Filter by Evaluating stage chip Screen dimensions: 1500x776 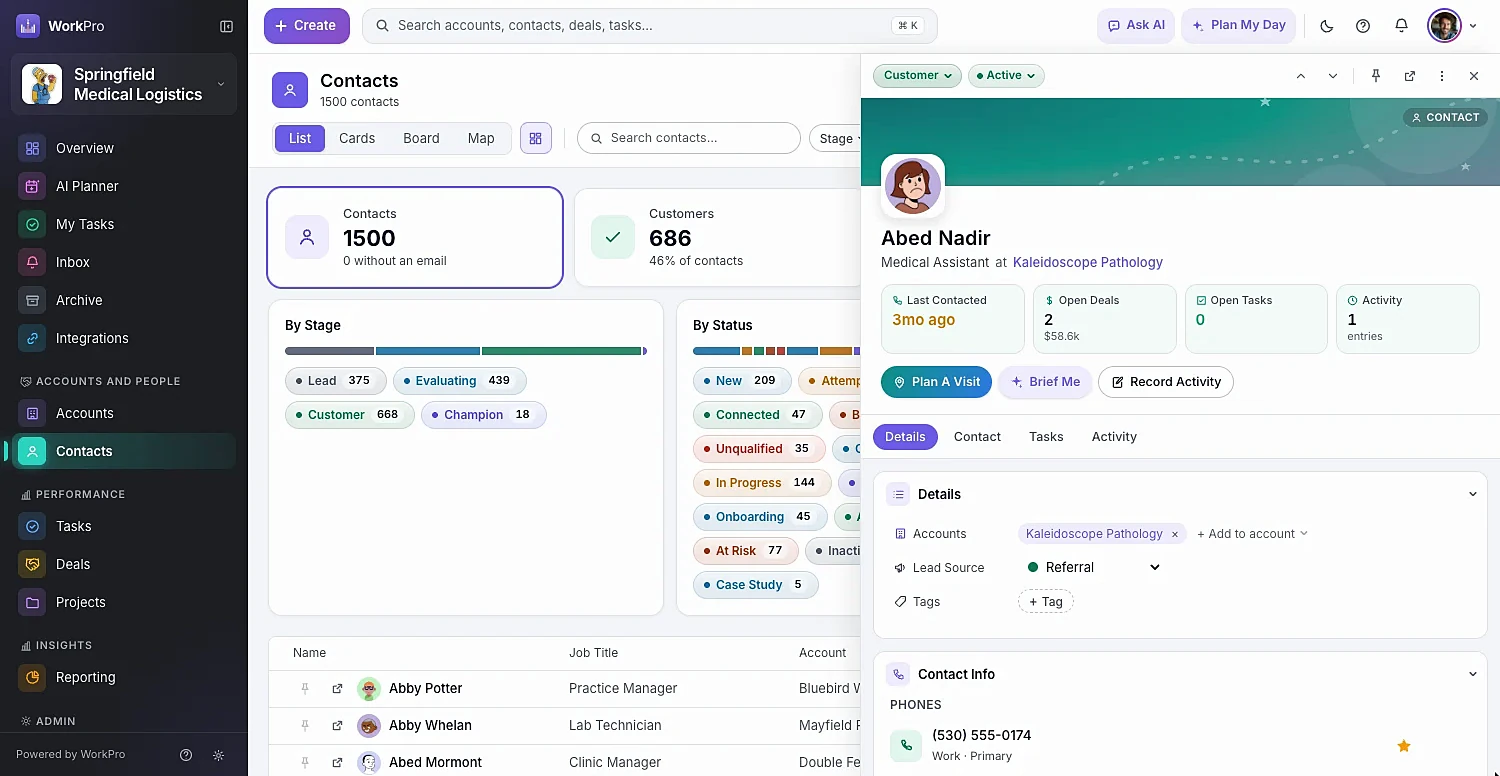click(459, 380)
